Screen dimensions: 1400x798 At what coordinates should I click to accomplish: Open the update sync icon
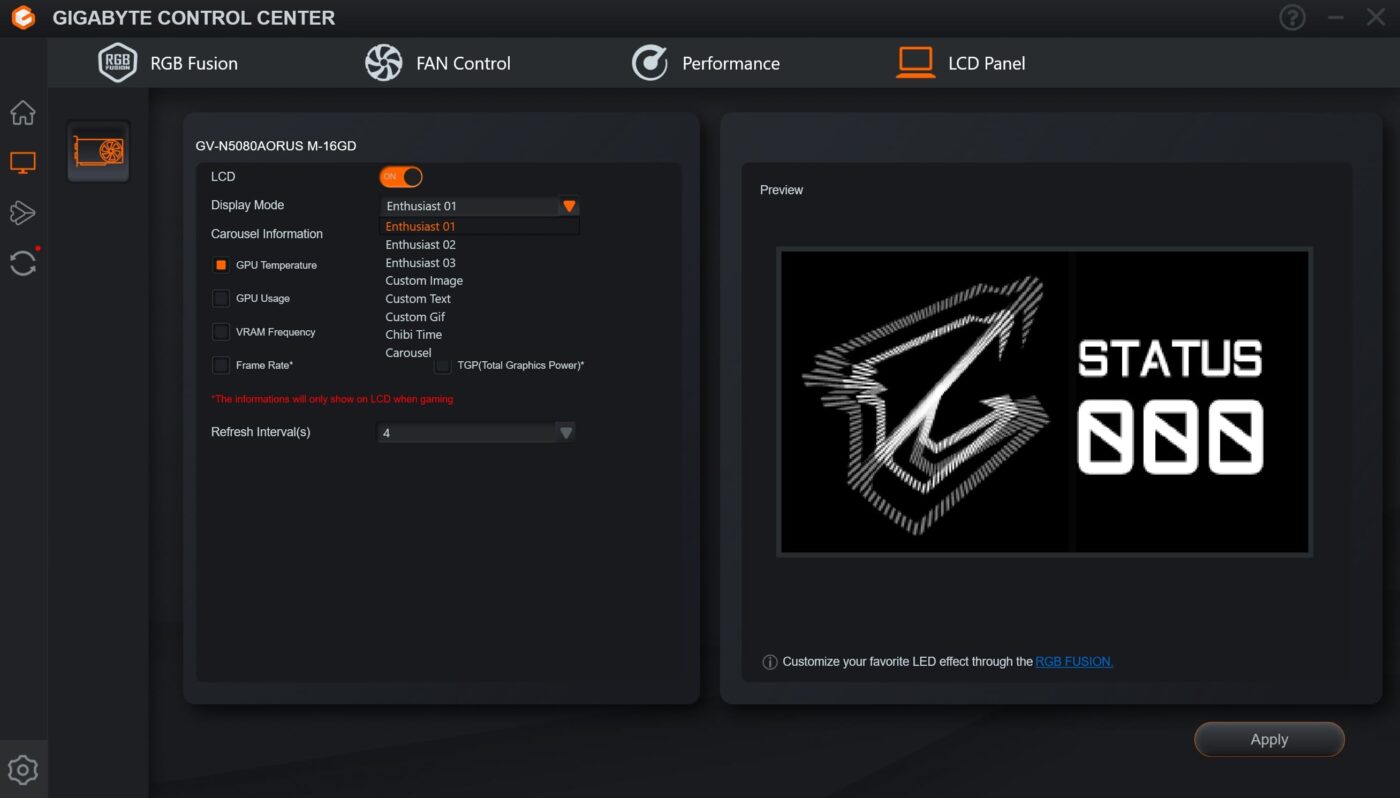[23, 263]
